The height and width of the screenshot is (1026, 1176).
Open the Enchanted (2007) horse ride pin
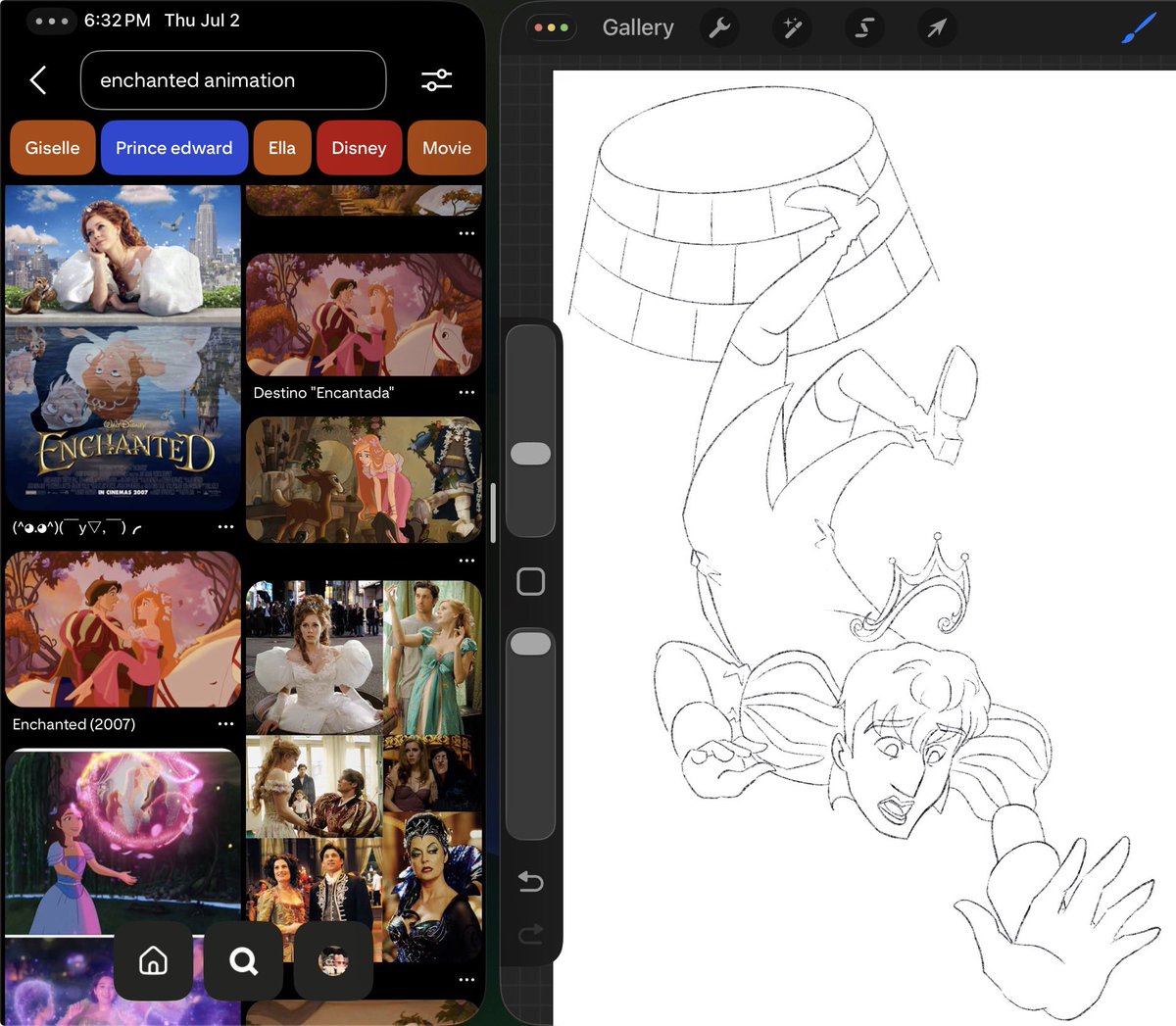(122, 629)
